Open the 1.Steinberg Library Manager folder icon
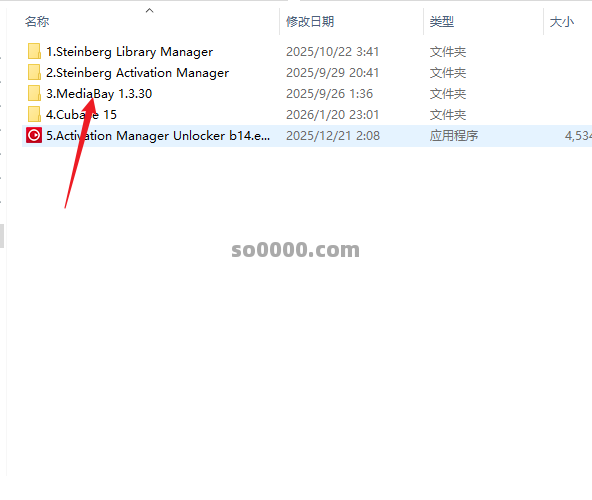This screenshot has height=500, width=592. tap(34, 51)
